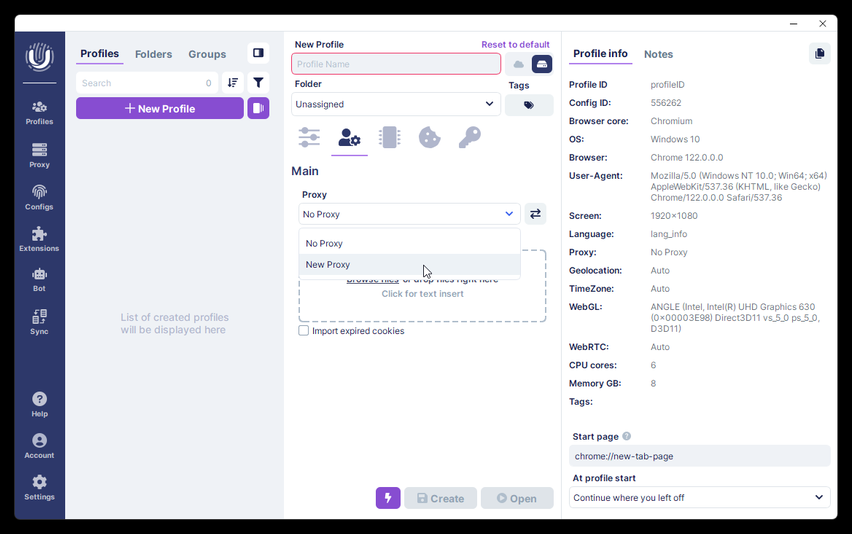The image size is (852, 534).
Task: Toggle the side panel layout icon near Groups
Action: [x=258, y=53]
